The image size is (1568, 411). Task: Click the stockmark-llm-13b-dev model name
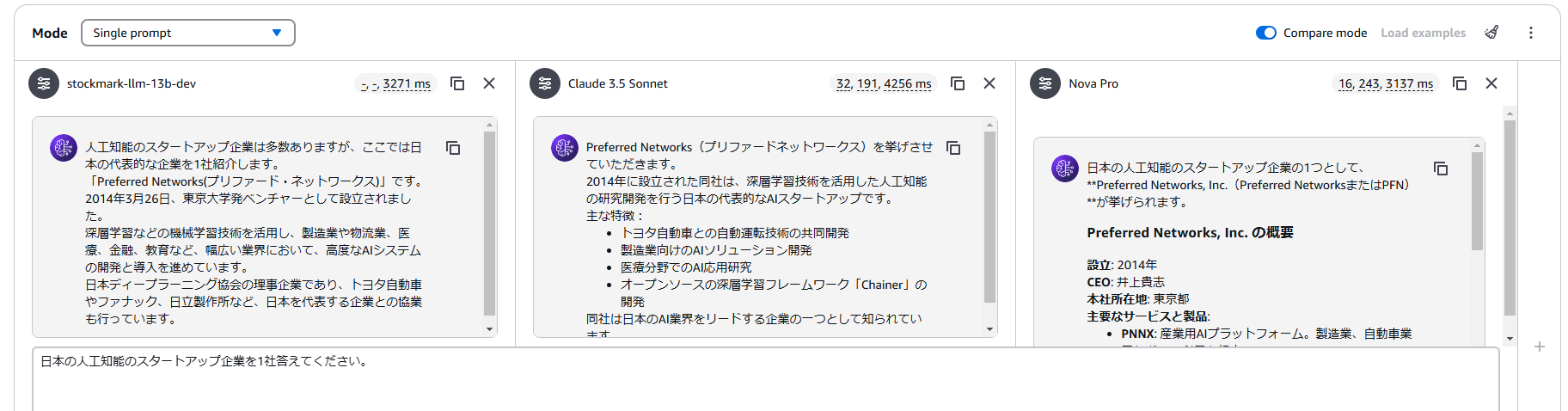point(132,83)
